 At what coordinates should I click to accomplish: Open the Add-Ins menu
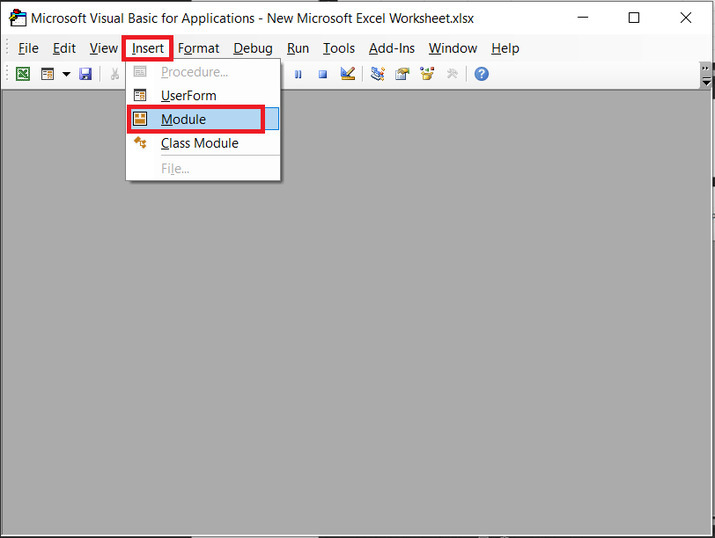[x=392, y=48]
